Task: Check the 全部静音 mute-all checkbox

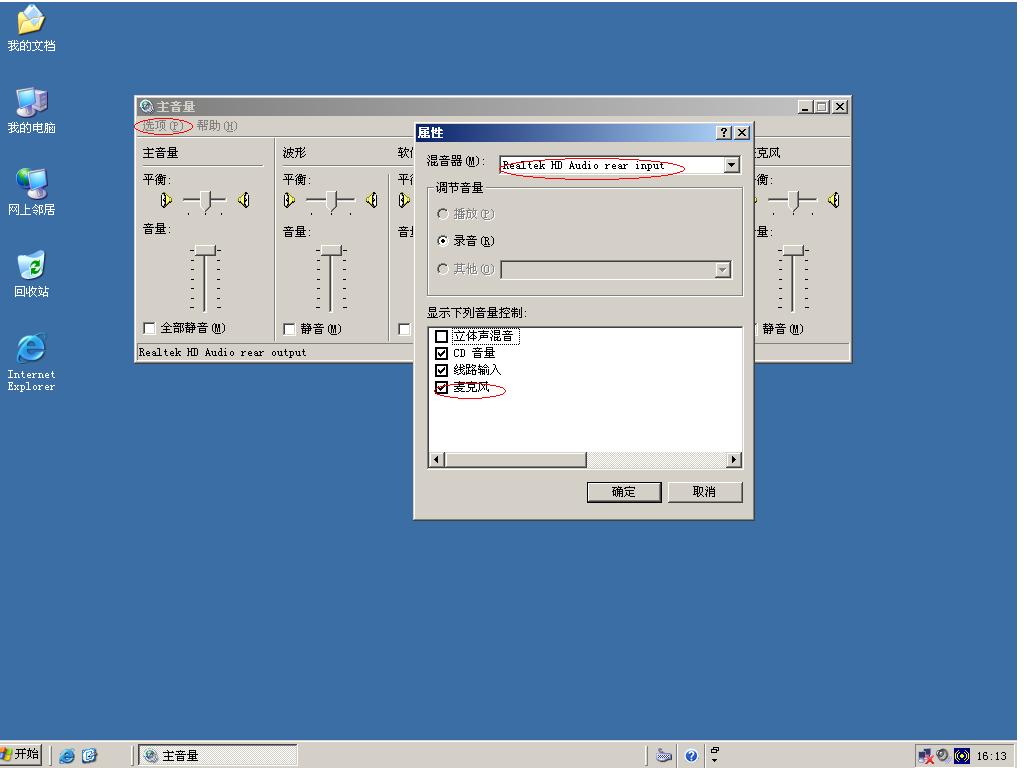Action: point(150,328)
